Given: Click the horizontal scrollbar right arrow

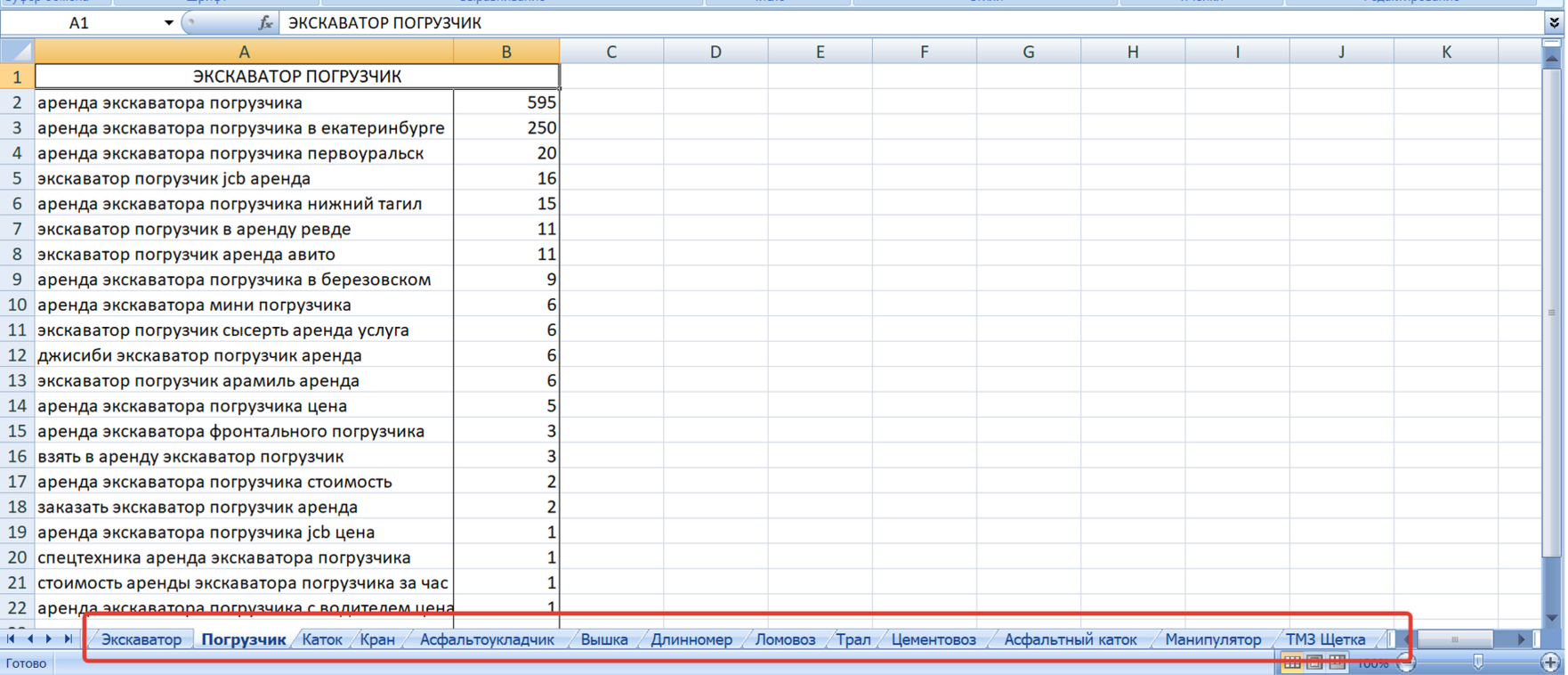Looking at the screenshot, I should 1522,639.
